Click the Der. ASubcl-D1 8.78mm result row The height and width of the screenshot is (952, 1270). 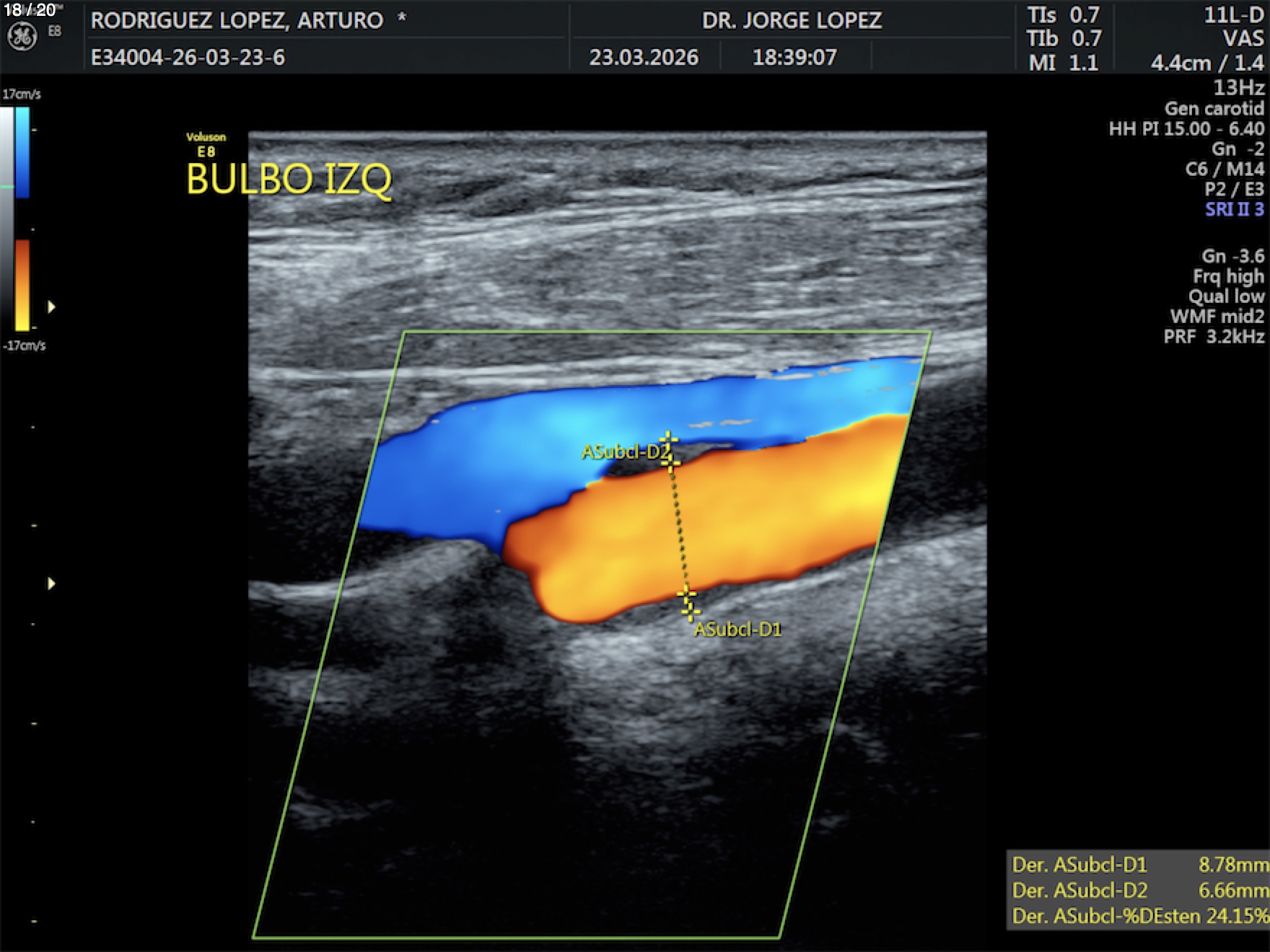pos(1139,864)
